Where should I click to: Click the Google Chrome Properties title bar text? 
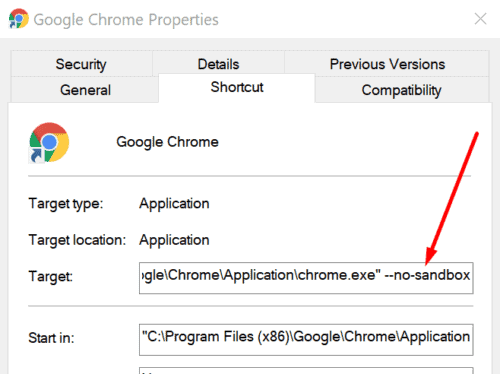(x=126, y=20)
